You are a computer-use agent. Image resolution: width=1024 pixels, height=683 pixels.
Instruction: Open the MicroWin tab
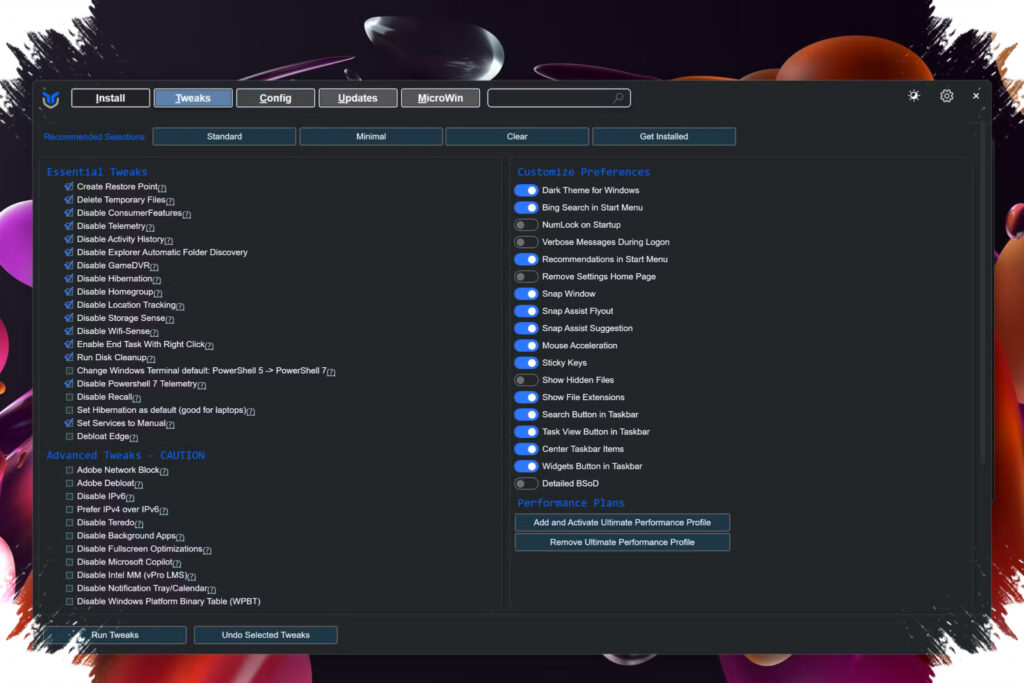coord(440,98)
